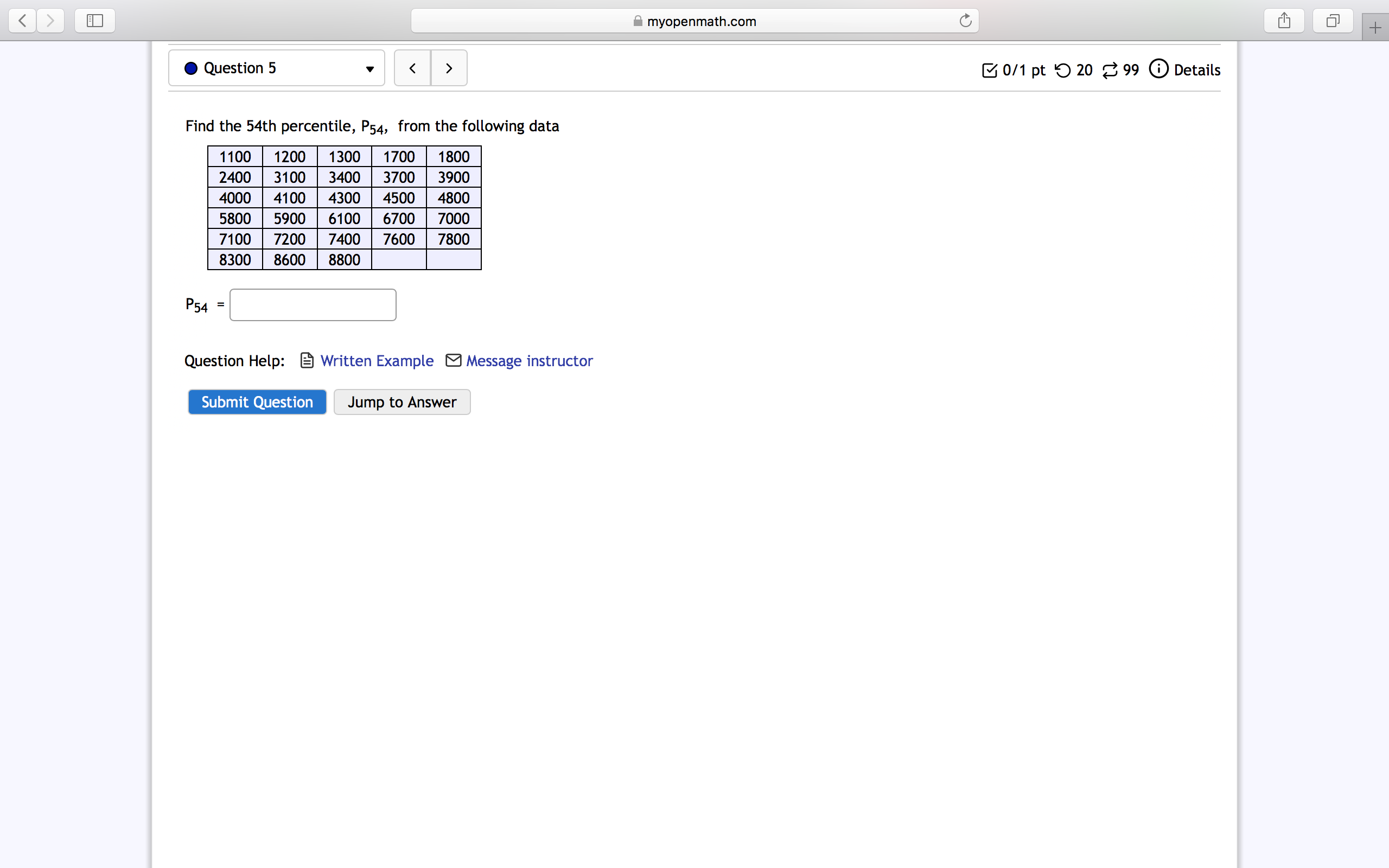Select the radio bullet beside Question 5
The width and height of the screenshot is (1389, 868).
pyautogui.click(x=190, y=68)
